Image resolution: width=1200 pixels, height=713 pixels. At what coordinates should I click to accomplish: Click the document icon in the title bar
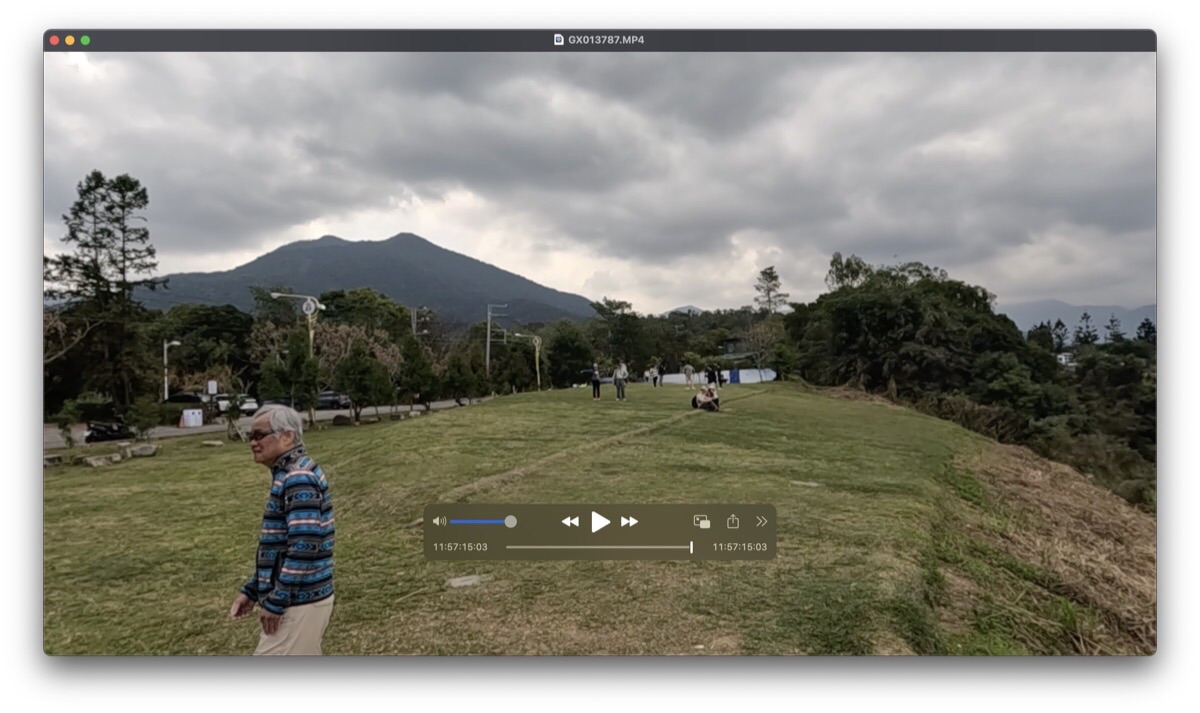[559, 40]
